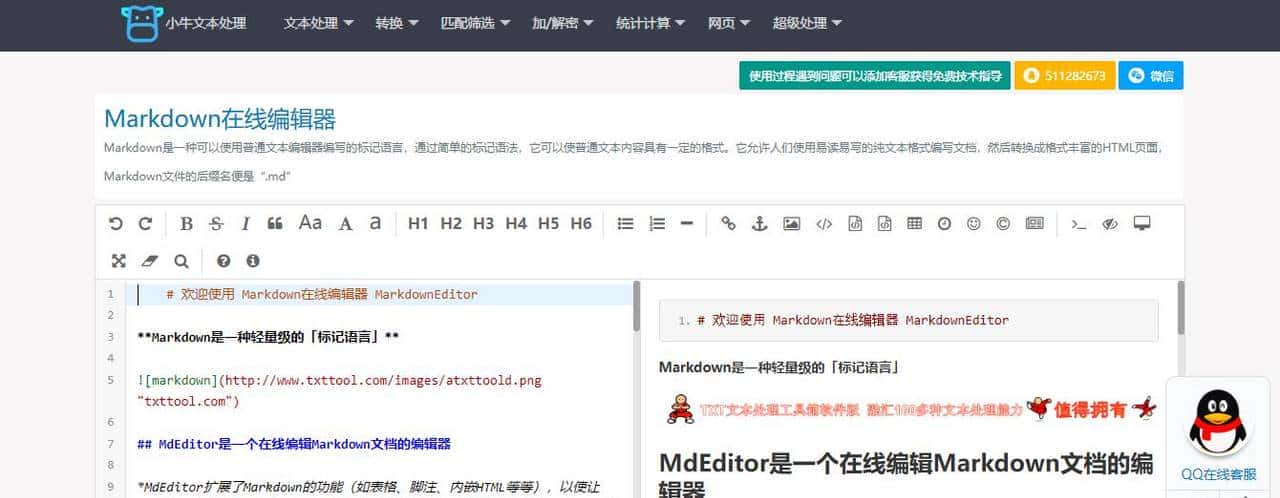This screenshot has height=498, width=1280.
Task: Click line 1 text in markdown editor
Action: pyautogui.click(x=322, y=295)
